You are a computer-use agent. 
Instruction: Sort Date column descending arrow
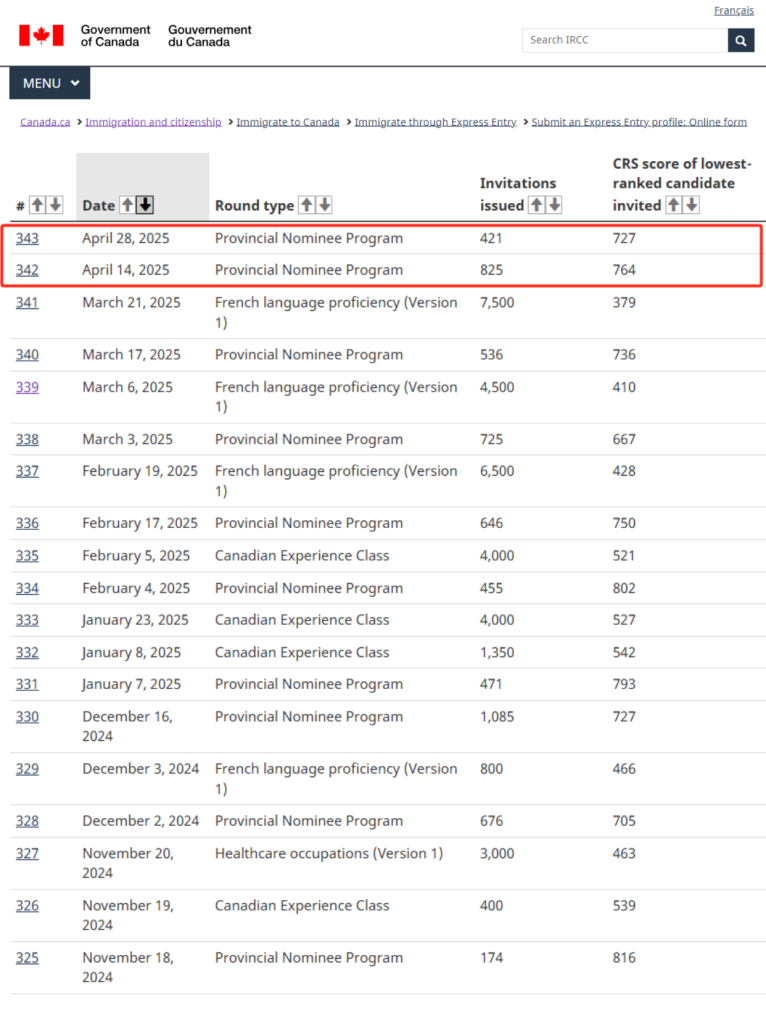pyautogui.click(x=145, y=205)
